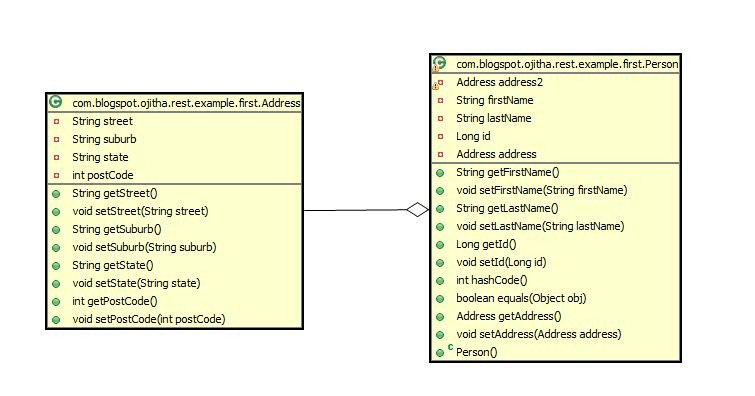Pick the void setState(String state) method
This screenshot has height=396, width=755.
click(x=136, y=283)
